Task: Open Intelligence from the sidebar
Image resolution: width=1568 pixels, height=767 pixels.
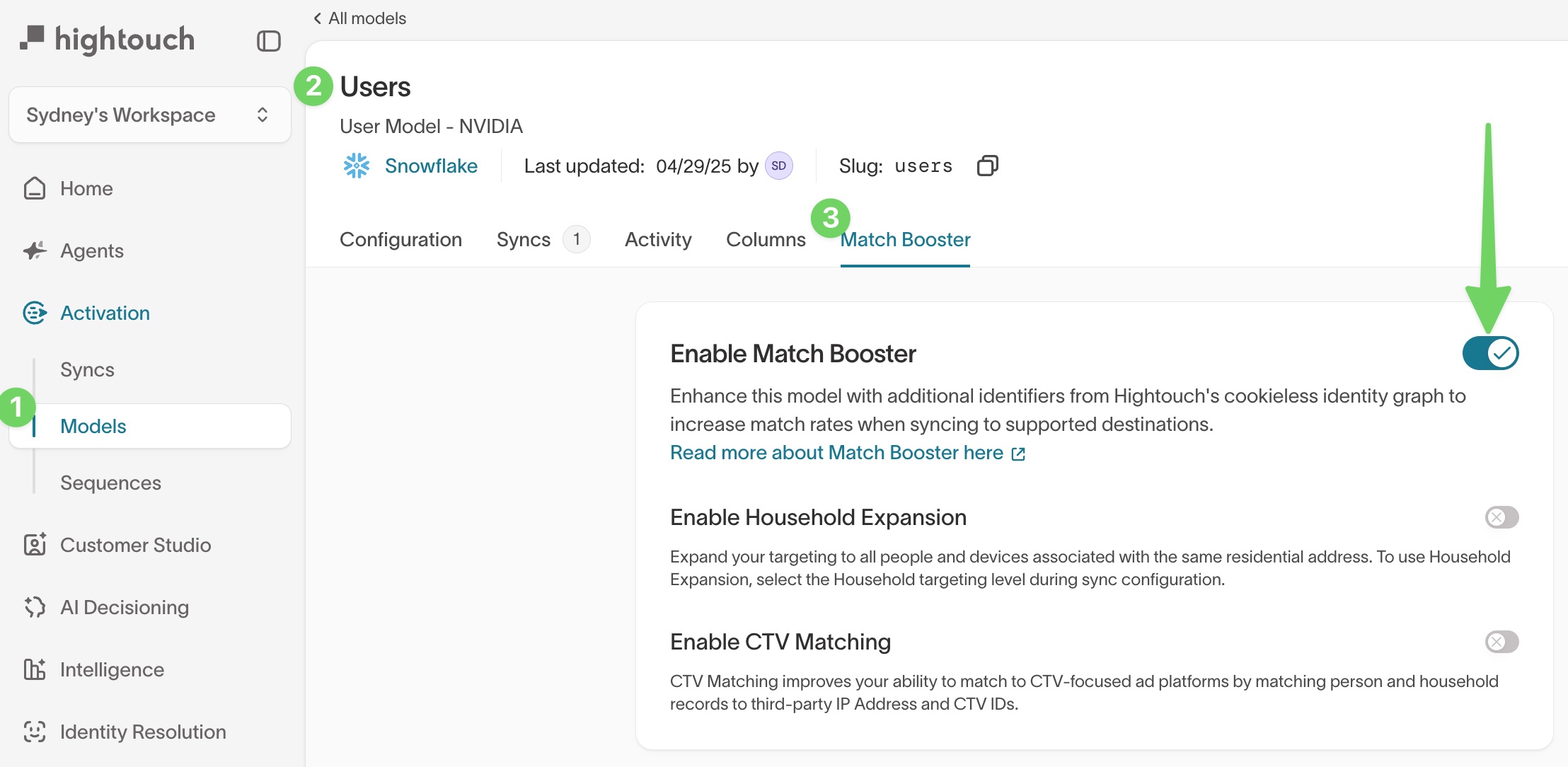Action: click(x=35, y=669)
